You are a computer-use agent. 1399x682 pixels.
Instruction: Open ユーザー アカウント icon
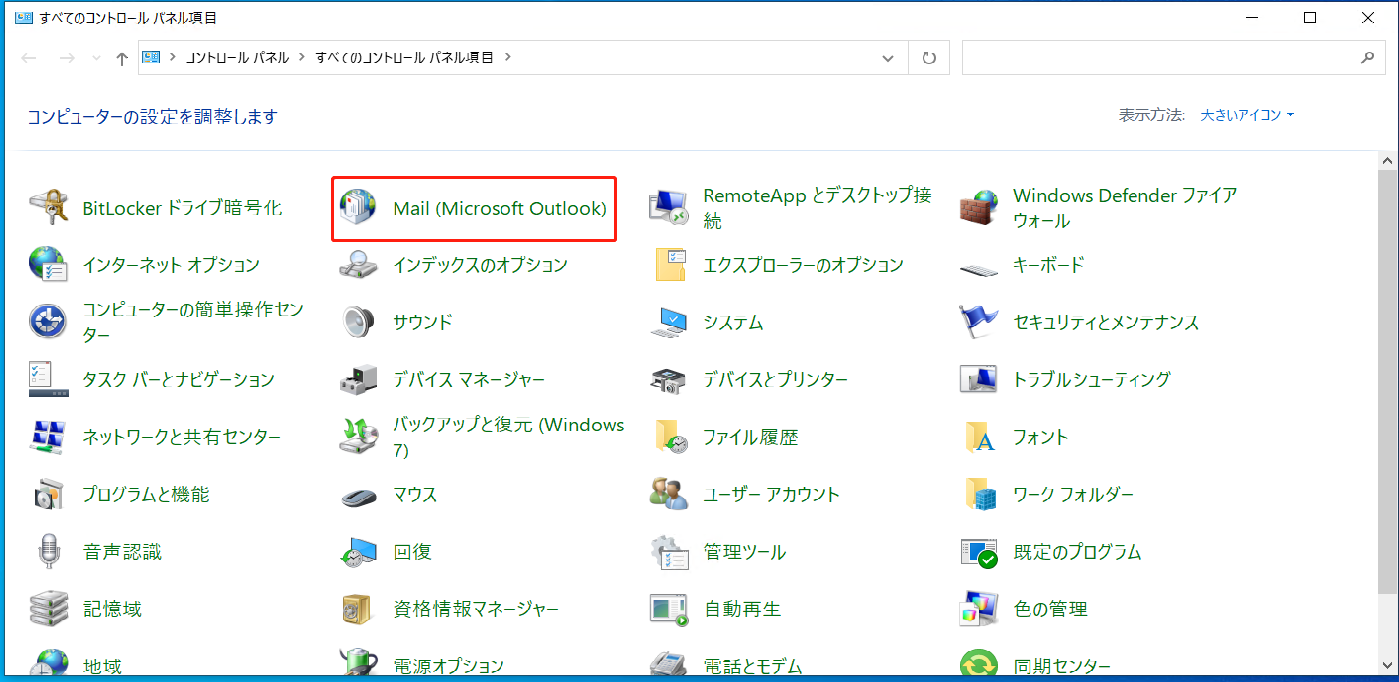point(668,494)
